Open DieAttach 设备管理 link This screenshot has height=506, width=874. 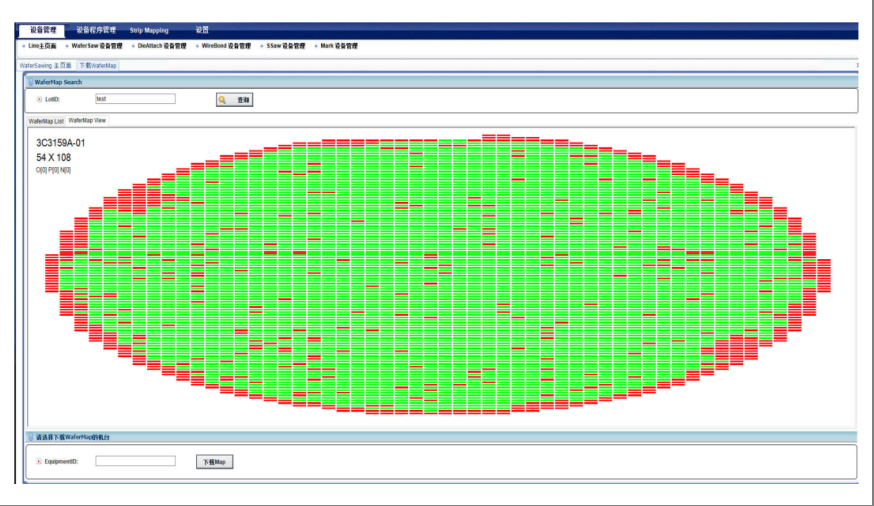coord(162,46)
